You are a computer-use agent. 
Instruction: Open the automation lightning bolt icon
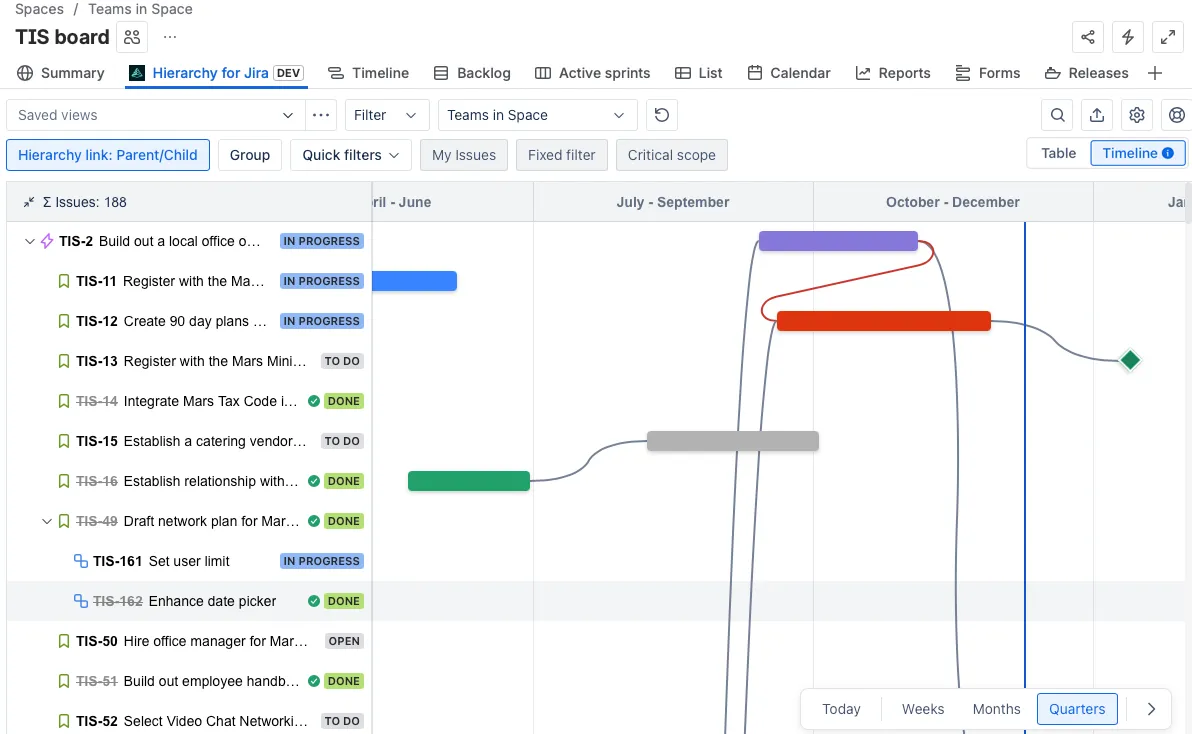click(x=1128, y=36)
